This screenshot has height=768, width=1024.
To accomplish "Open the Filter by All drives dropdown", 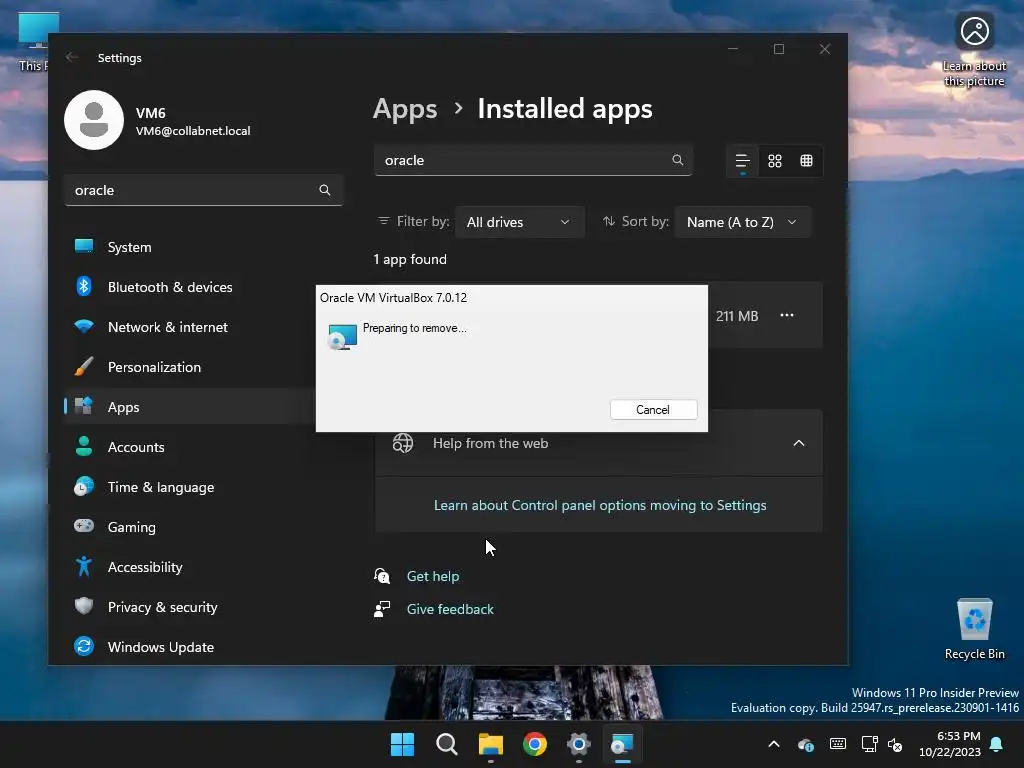I will pyautogui.click(x=520, y=222).
